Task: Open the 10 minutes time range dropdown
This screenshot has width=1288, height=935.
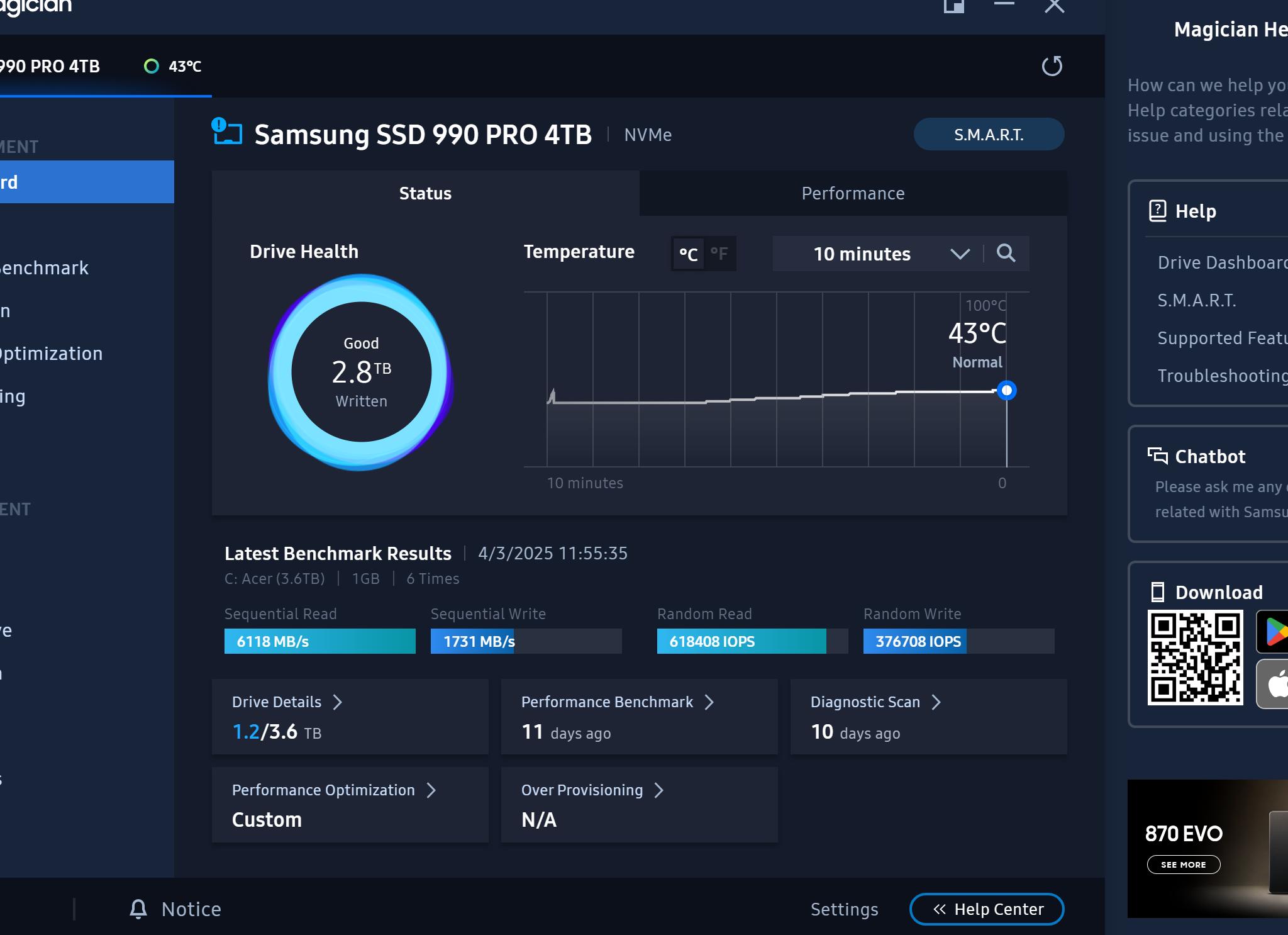Action: pyautogui.click(x=877, y=254)
